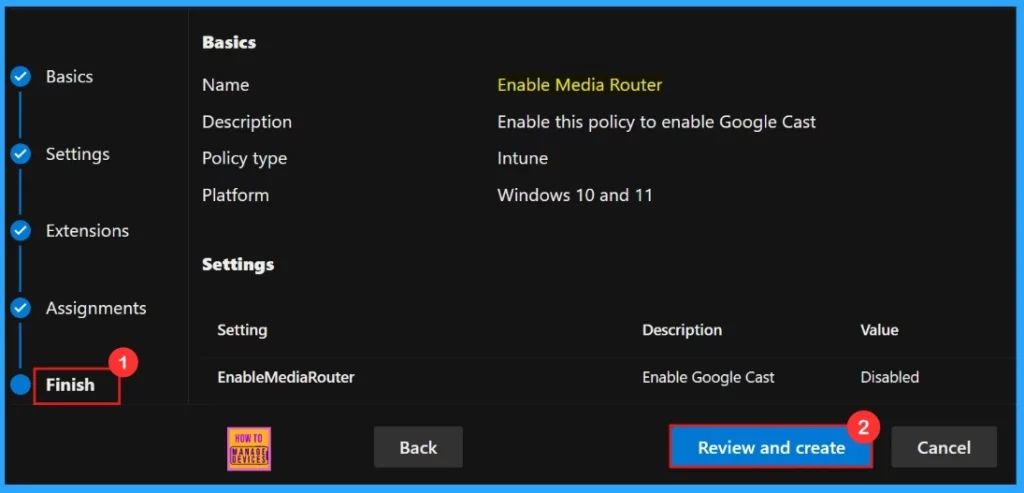The width and height of the screenshot is (1024, 493).
Task: Click the Policy type field label
Action: (244, 159)
